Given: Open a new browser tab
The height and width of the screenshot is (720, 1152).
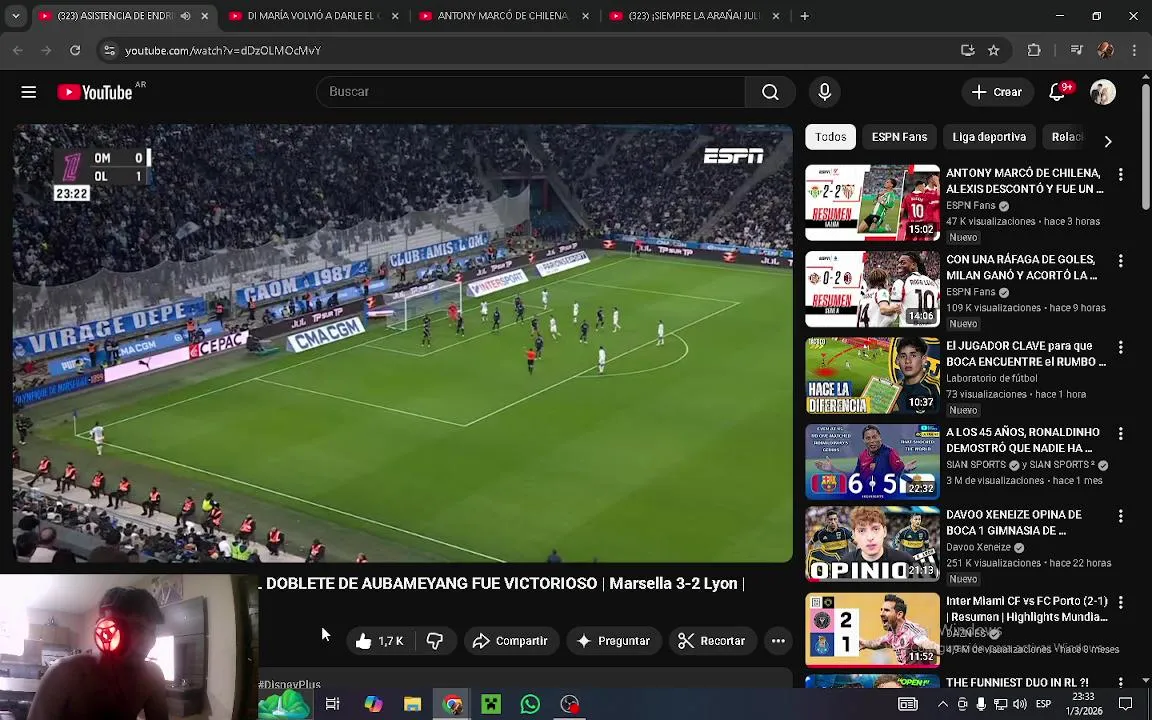Looking at the screenshot, I should [x=804, y=16].
